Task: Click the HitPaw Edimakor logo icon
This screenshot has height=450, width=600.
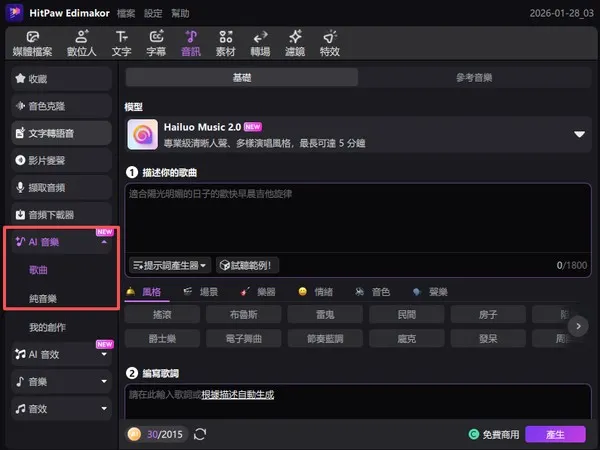Action: pyautogui.click(x=15, y=13)
